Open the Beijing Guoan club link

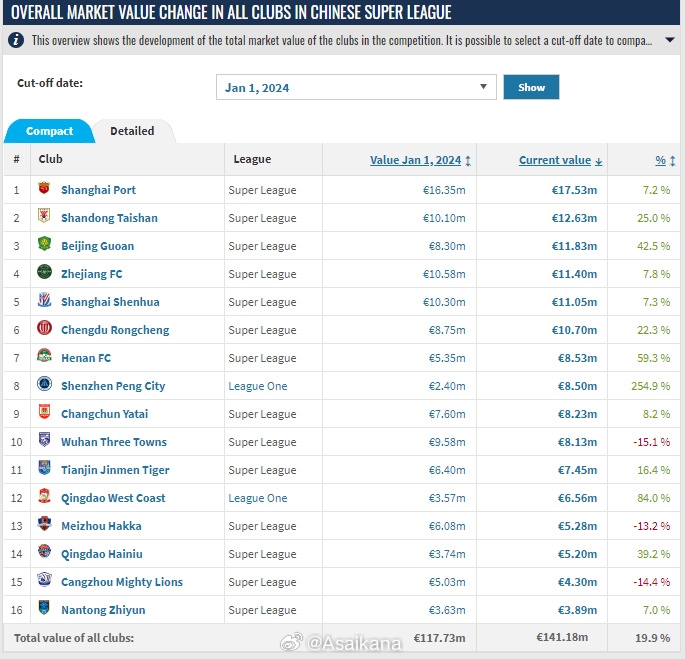pyautogui.click(x=97, y=246)
